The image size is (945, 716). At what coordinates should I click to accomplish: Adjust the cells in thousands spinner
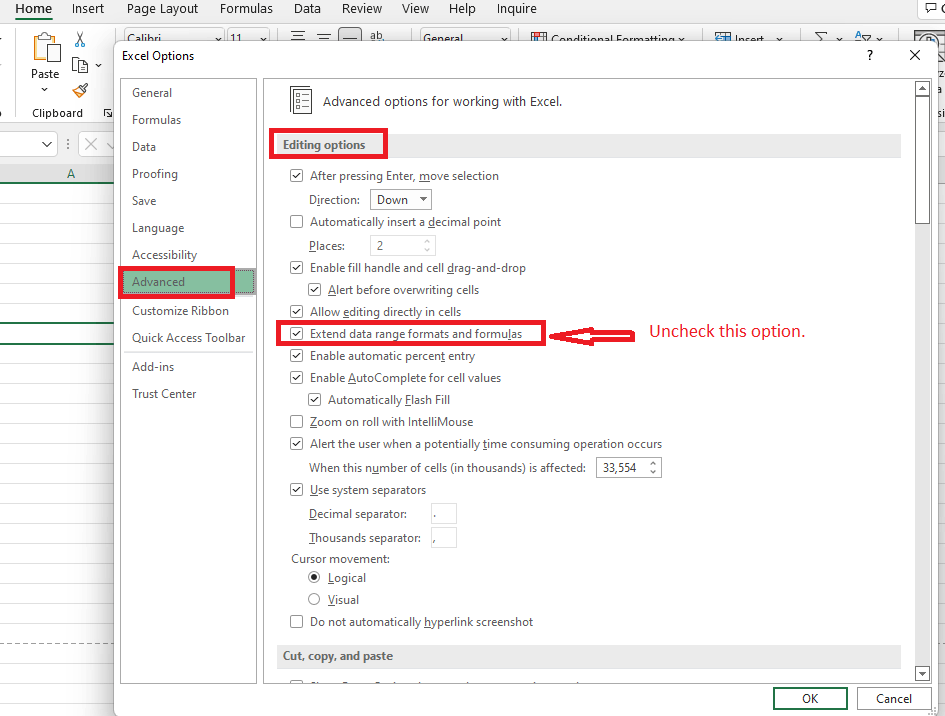tap(653, 468)
